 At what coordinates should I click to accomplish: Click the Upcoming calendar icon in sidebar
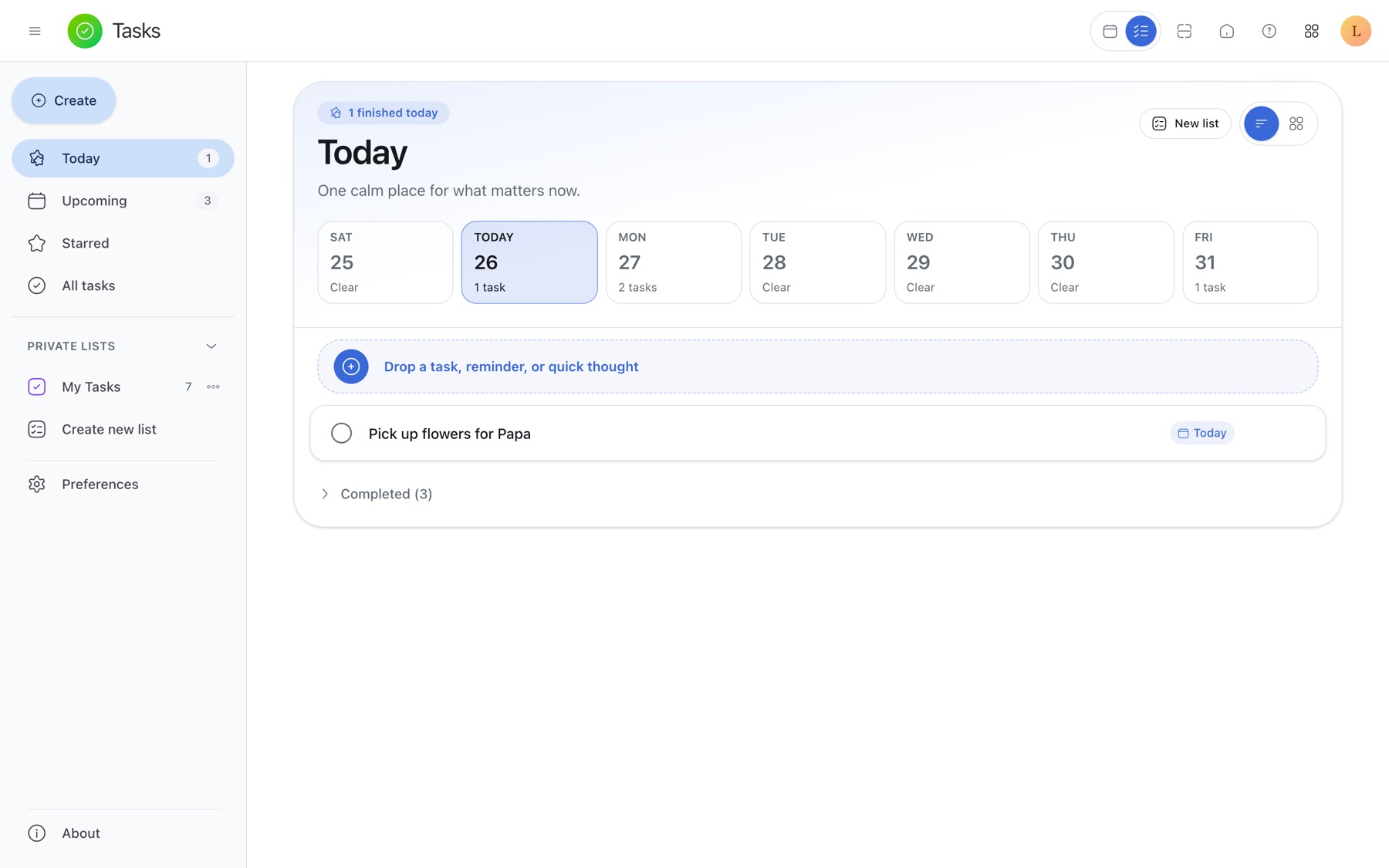[37, 201]
